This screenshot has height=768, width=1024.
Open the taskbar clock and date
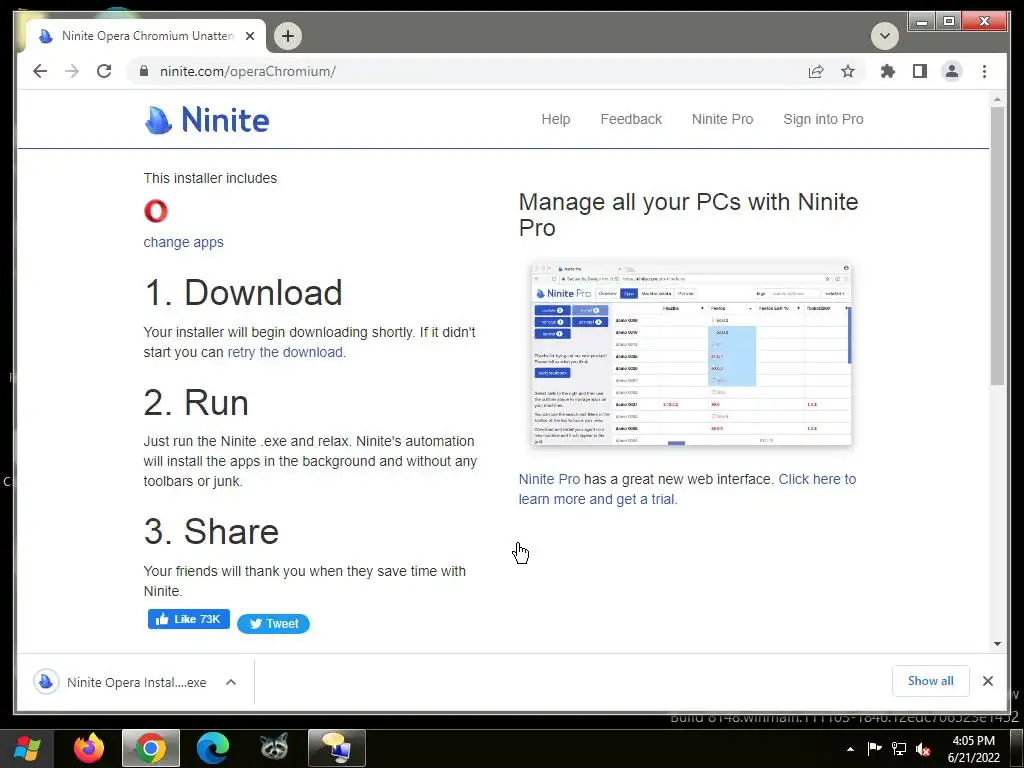tap(974, 749)
